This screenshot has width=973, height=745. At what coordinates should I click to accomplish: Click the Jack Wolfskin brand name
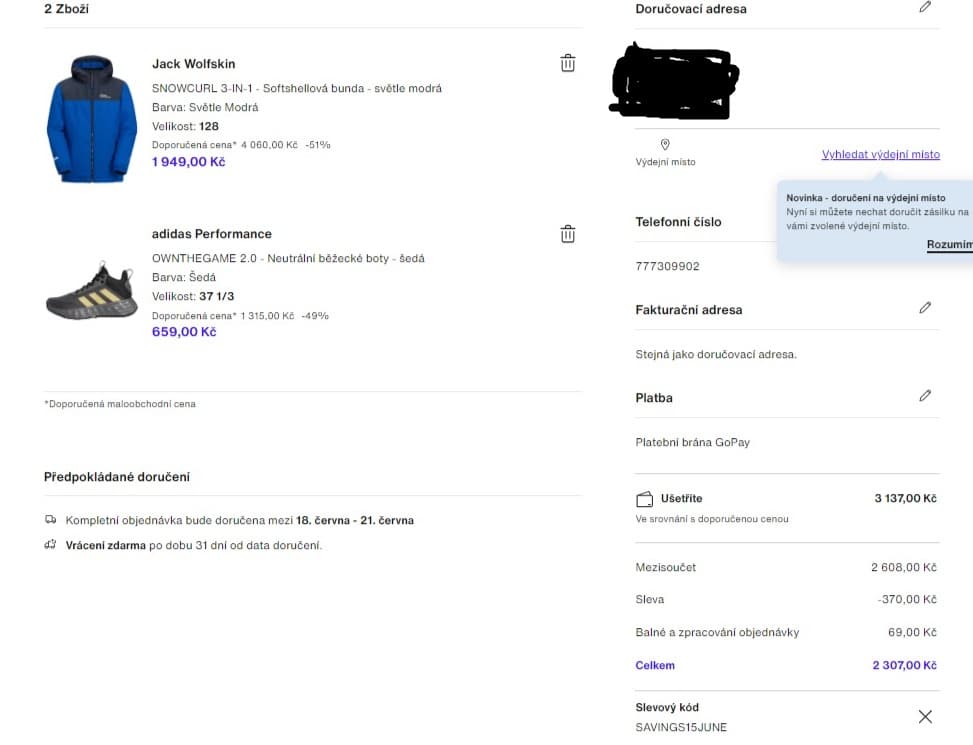pyautogui.click(x=194, y=64)
